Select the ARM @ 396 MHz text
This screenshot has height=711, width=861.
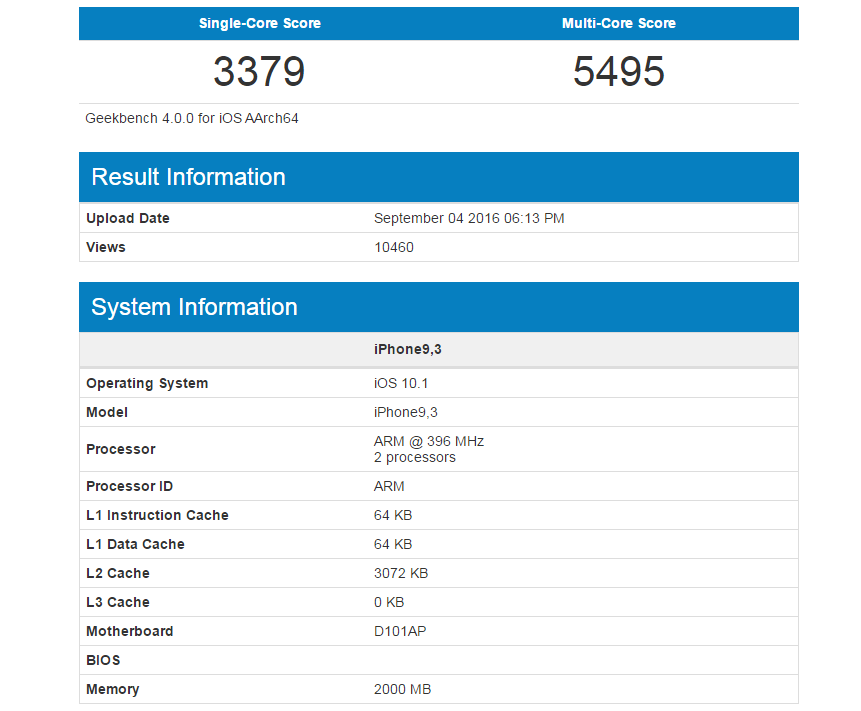429,442
